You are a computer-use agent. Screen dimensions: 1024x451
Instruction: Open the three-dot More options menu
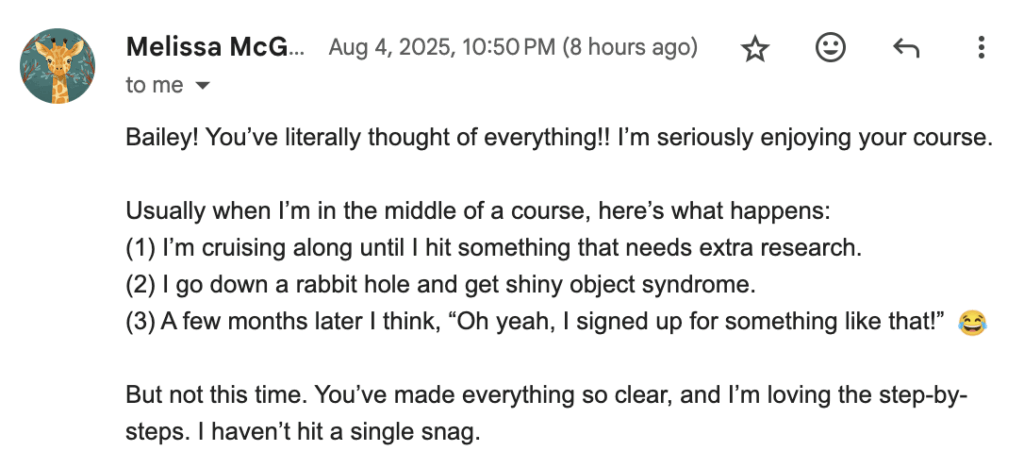[x=981, y=48]
